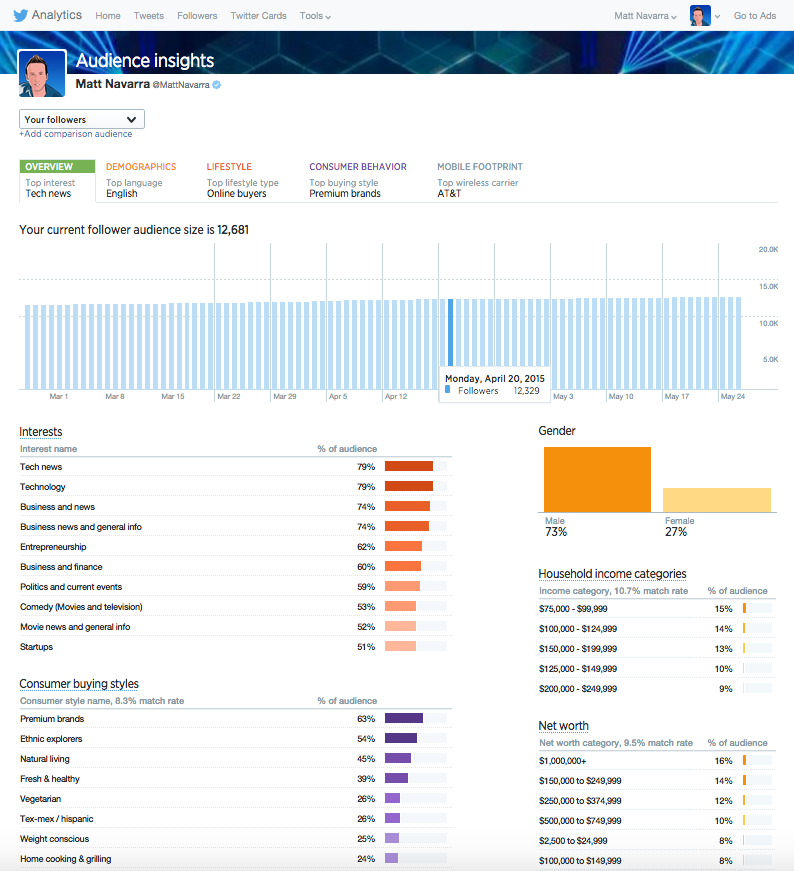Image resolution: width=794 pixels, height=871 pixels.
Task: Go to the Mobile Footprint tab
Action: point(479,167)
